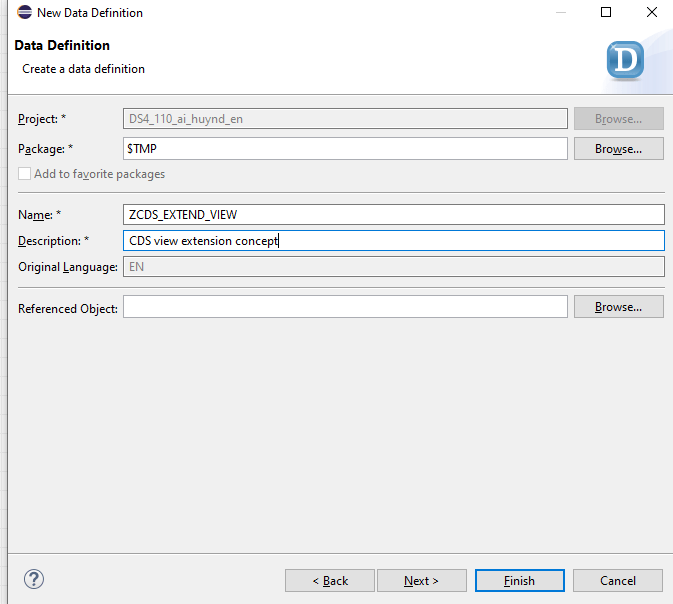This screenshot has height=604, width=673.
Task: Close the New Data Definition dialog
Action: click(651, 13)
